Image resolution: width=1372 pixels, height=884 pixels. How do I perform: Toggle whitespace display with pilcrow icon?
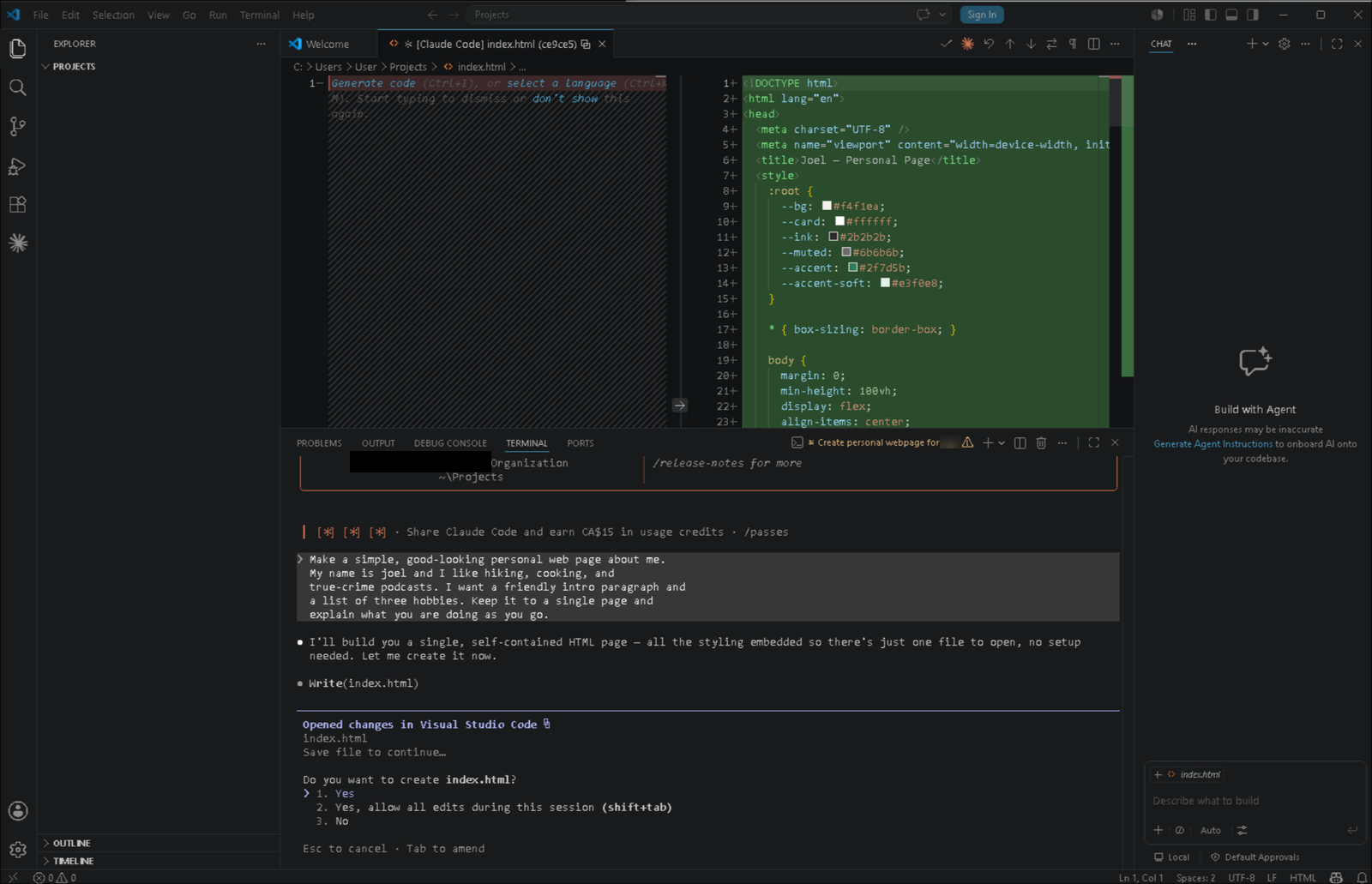(x=1073, y=44)
